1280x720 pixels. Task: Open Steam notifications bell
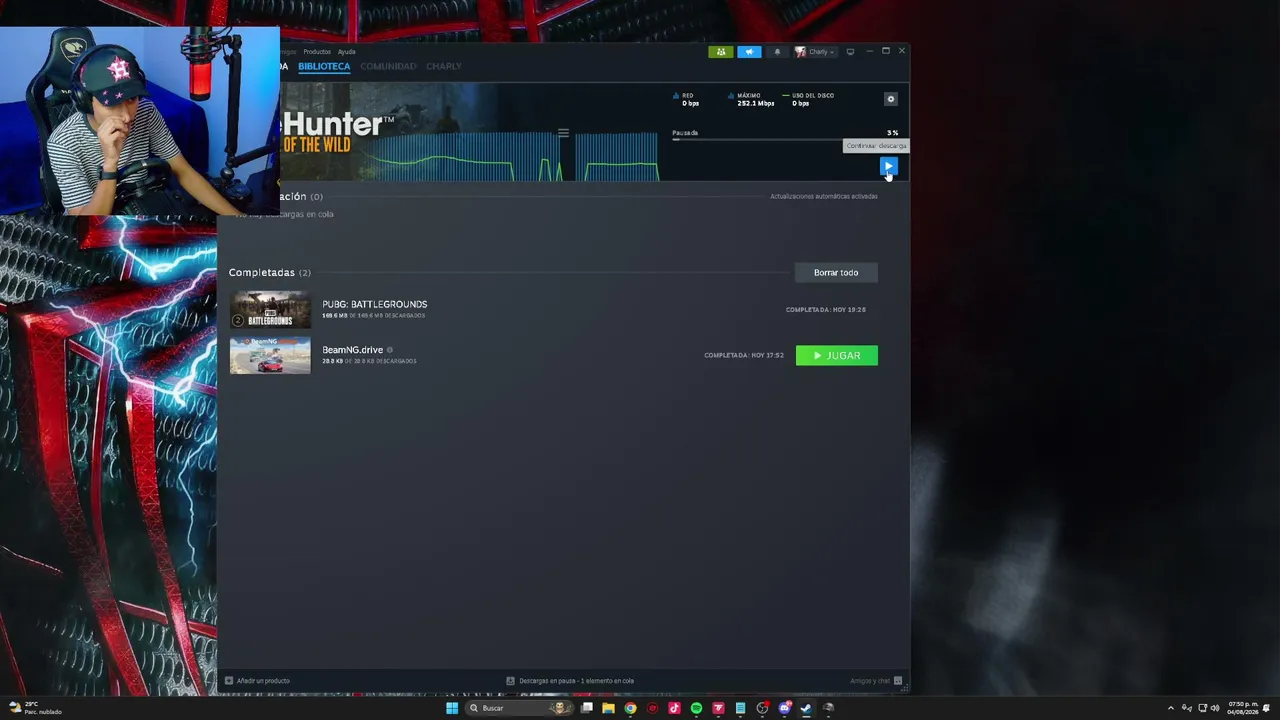pos(777,52)
